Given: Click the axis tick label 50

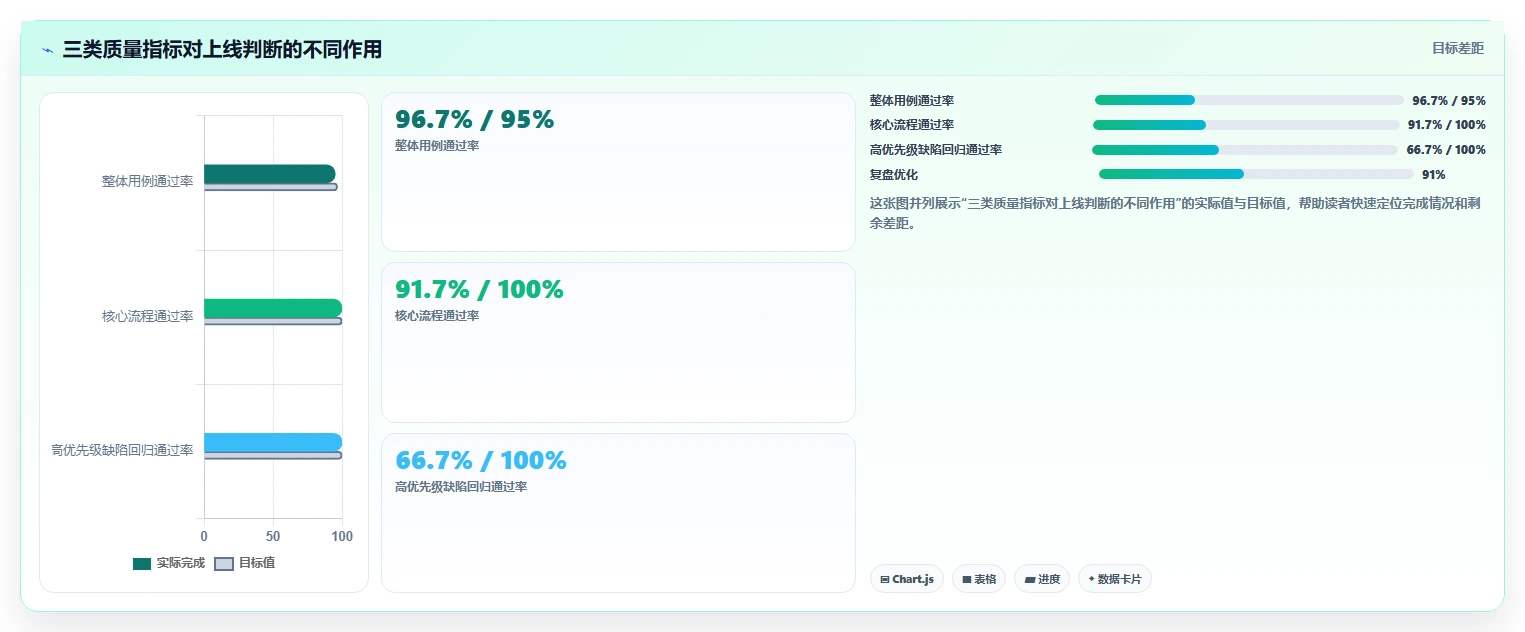Looking at the screenshot, I should coord(273,537).
